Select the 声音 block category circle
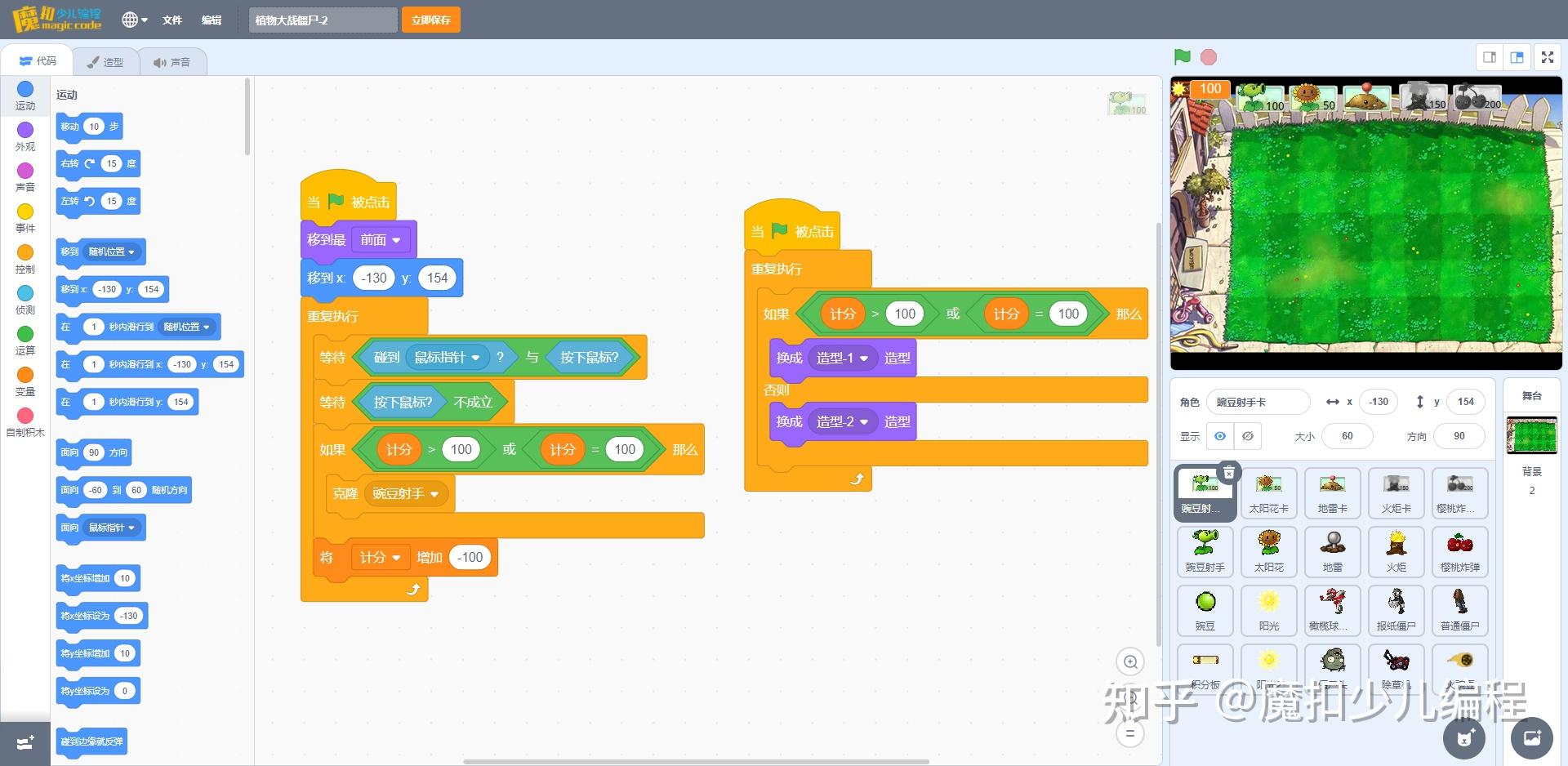This screenshot has width=1568, height=766. tap(25, 171)
